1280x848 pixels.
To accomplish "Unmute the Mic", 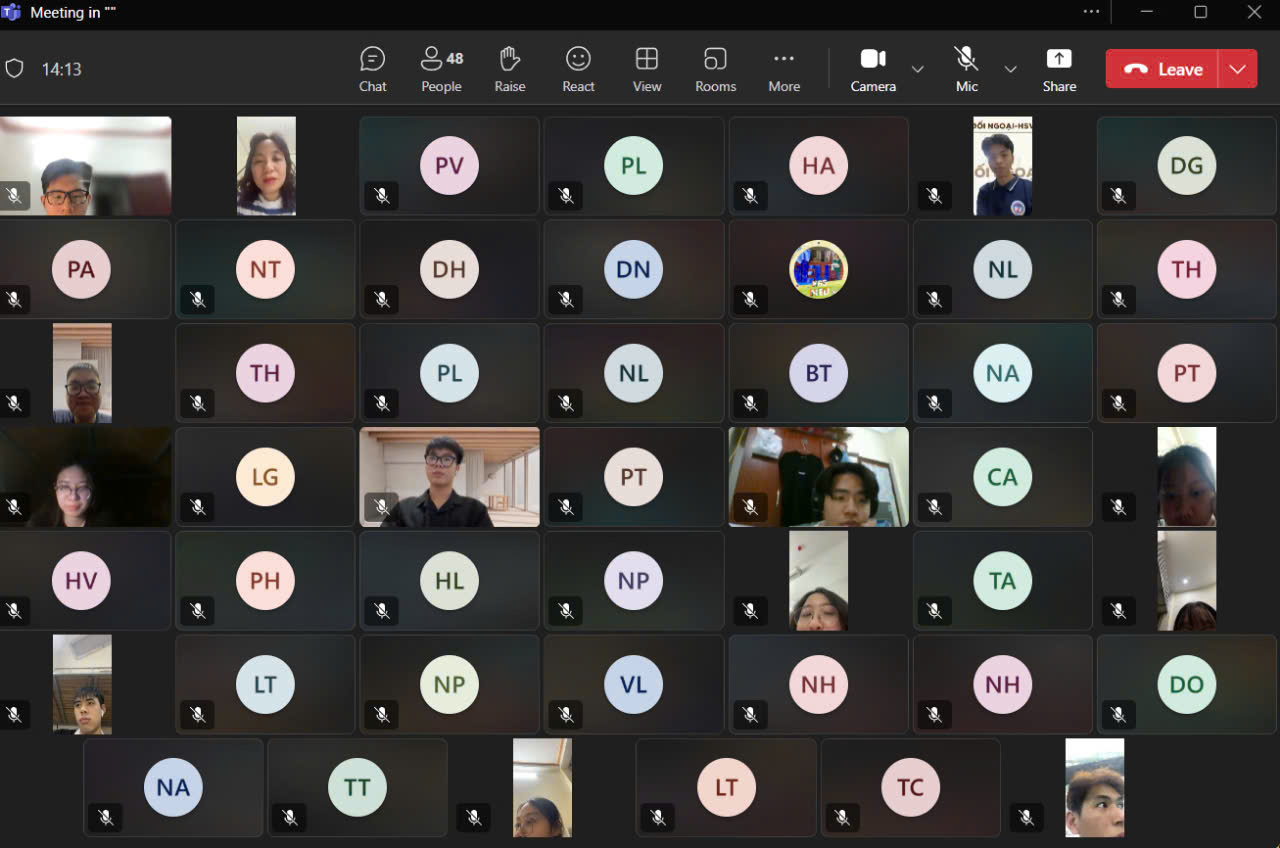I will coord(966,69).
